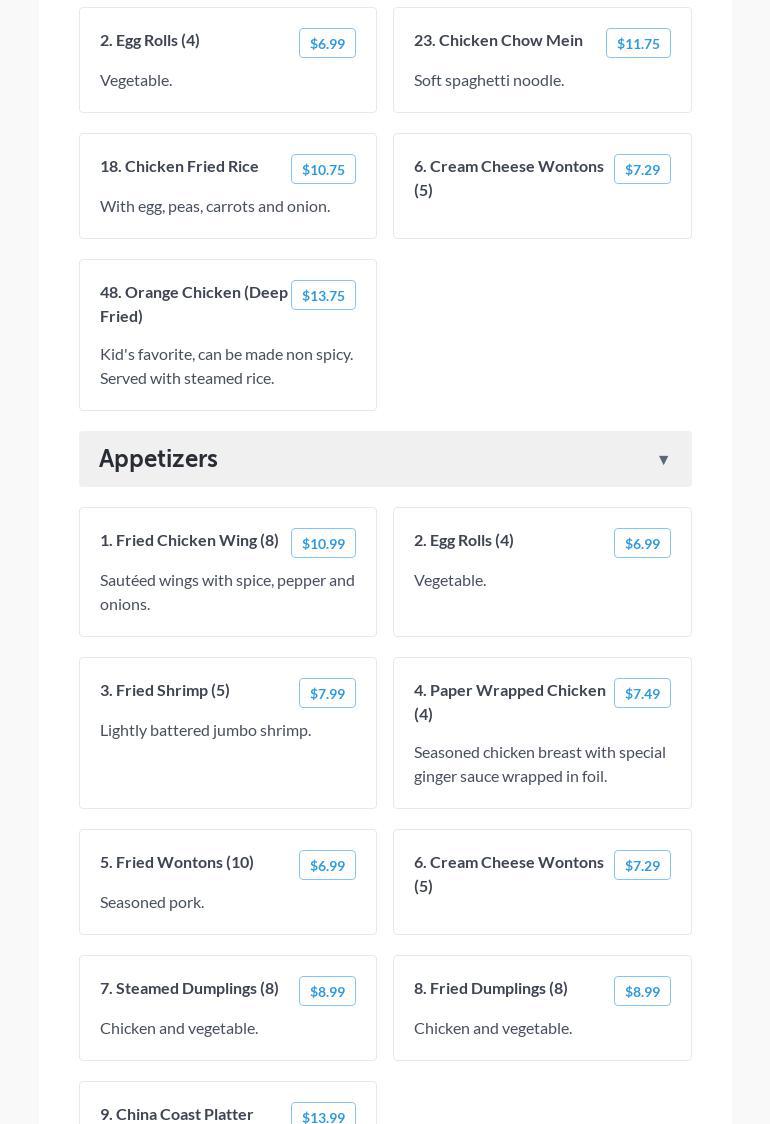This screenshot has height=1124, width=770.
Task: Click the $13.99 China Coast Platter price
Action: pos(323,1116)
